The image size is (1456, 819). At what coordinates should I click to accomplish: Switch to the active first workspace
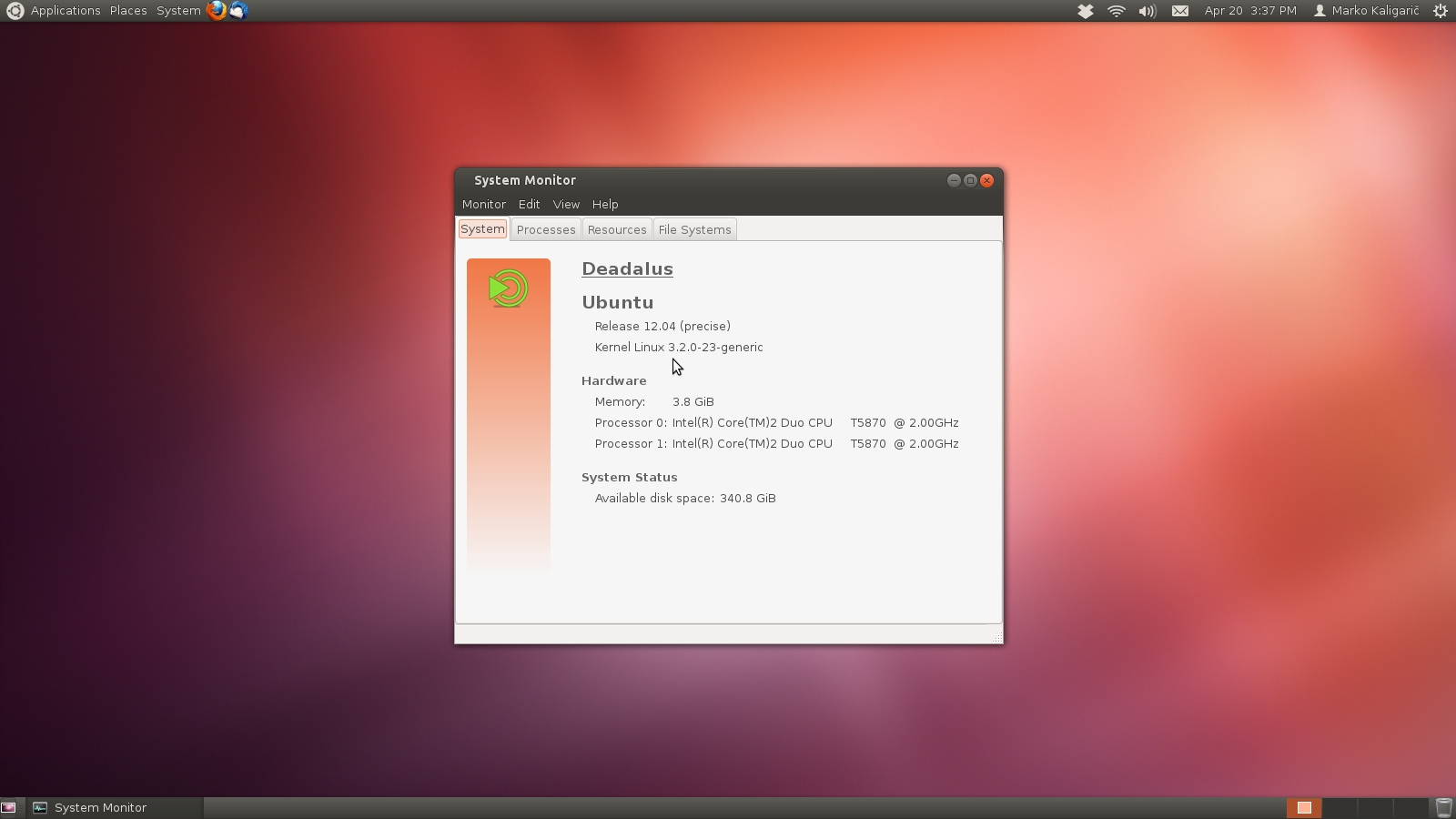1304,808
